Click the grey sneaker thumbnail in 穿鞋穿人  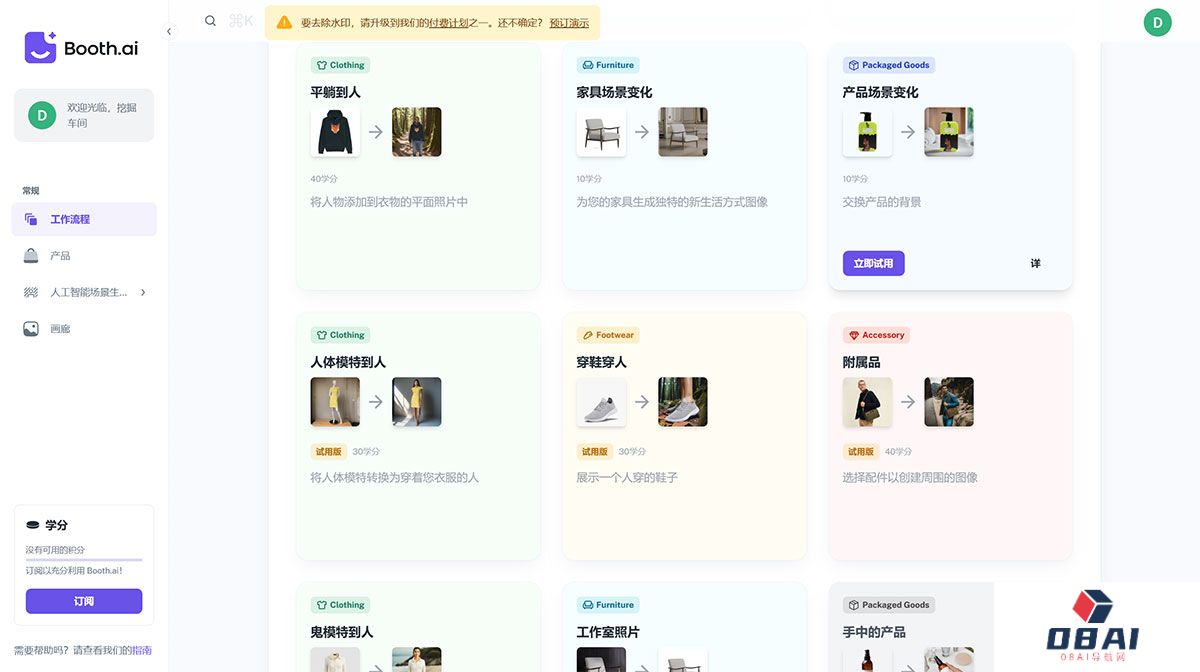pyautogui.click(x=601, y=402)
